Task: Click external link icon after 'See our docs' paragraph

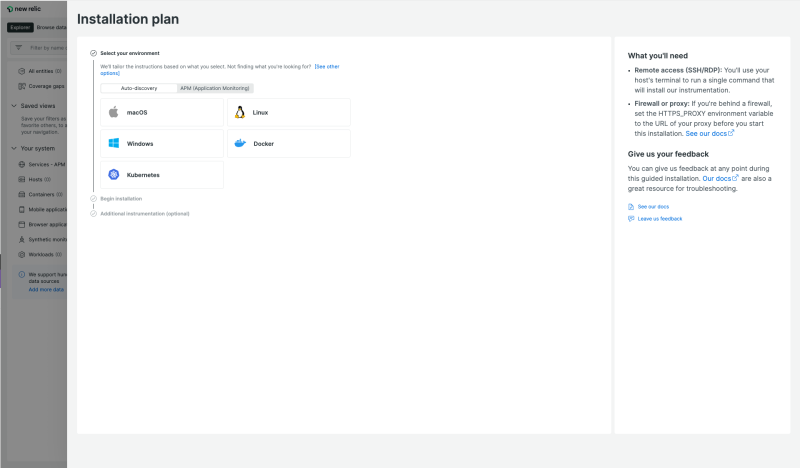Action: tap(731, 133)
